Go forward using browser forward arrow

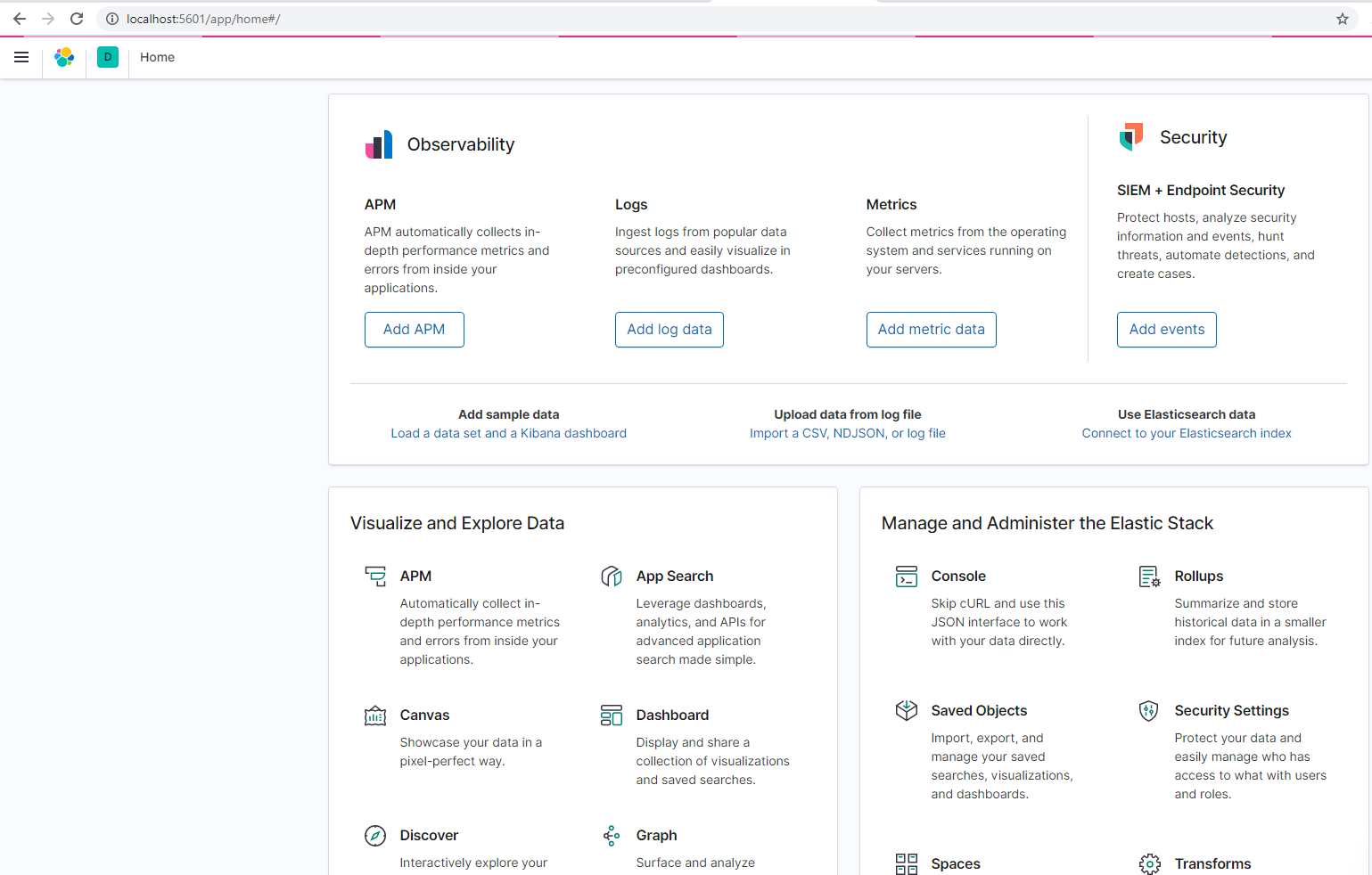[48, 19]
